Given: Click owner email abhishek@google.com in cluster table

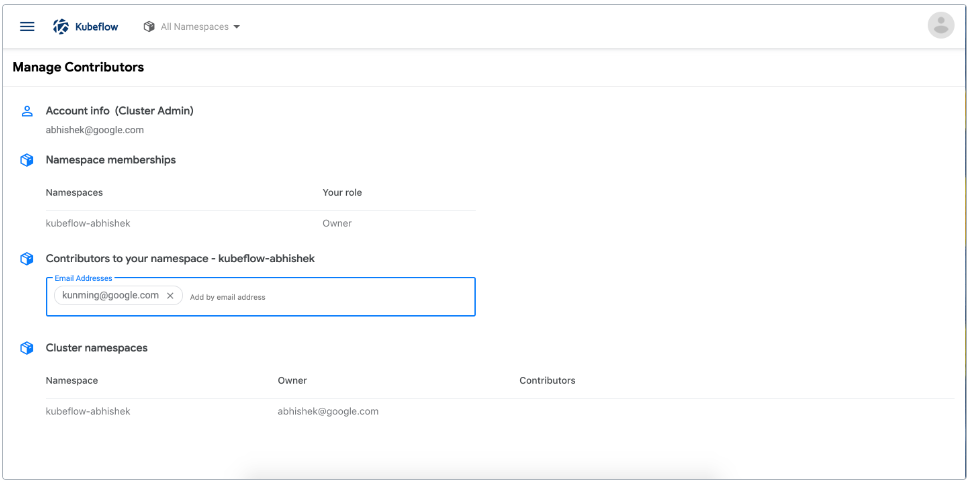Looking at the screenshot, I should pos(328,411).
